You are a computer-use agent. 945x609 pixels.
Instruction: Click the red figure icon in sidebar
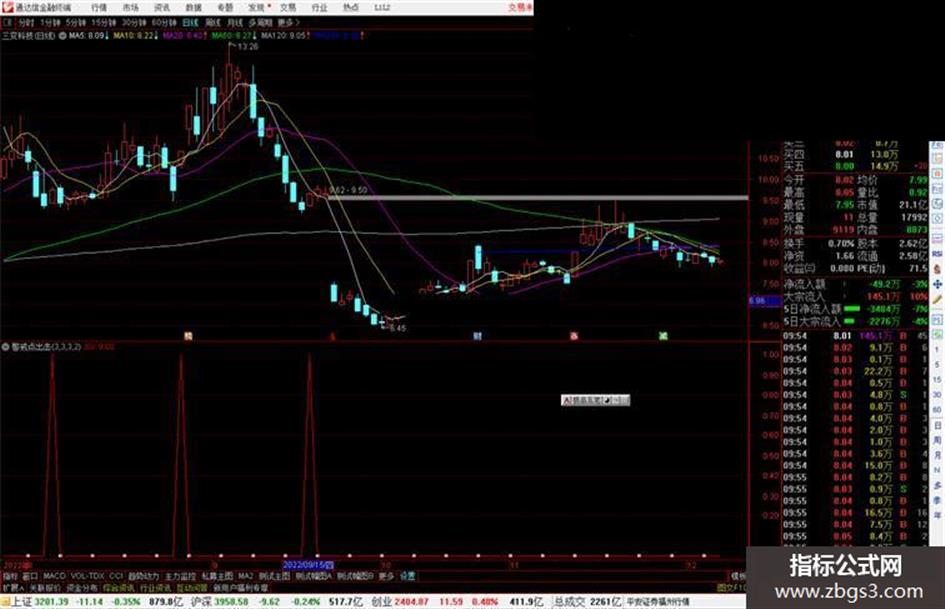(937, 269)
